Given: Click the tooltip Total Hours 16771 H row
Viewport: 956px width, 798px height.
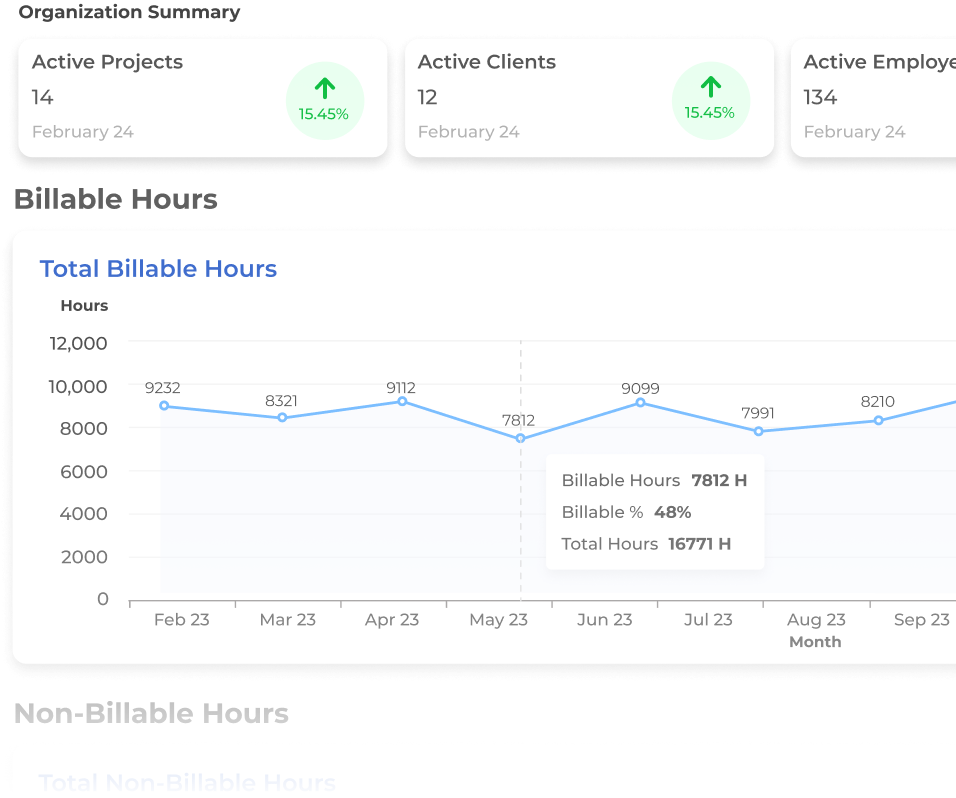Looking at the screenshot, I should (x=646, y=544).
